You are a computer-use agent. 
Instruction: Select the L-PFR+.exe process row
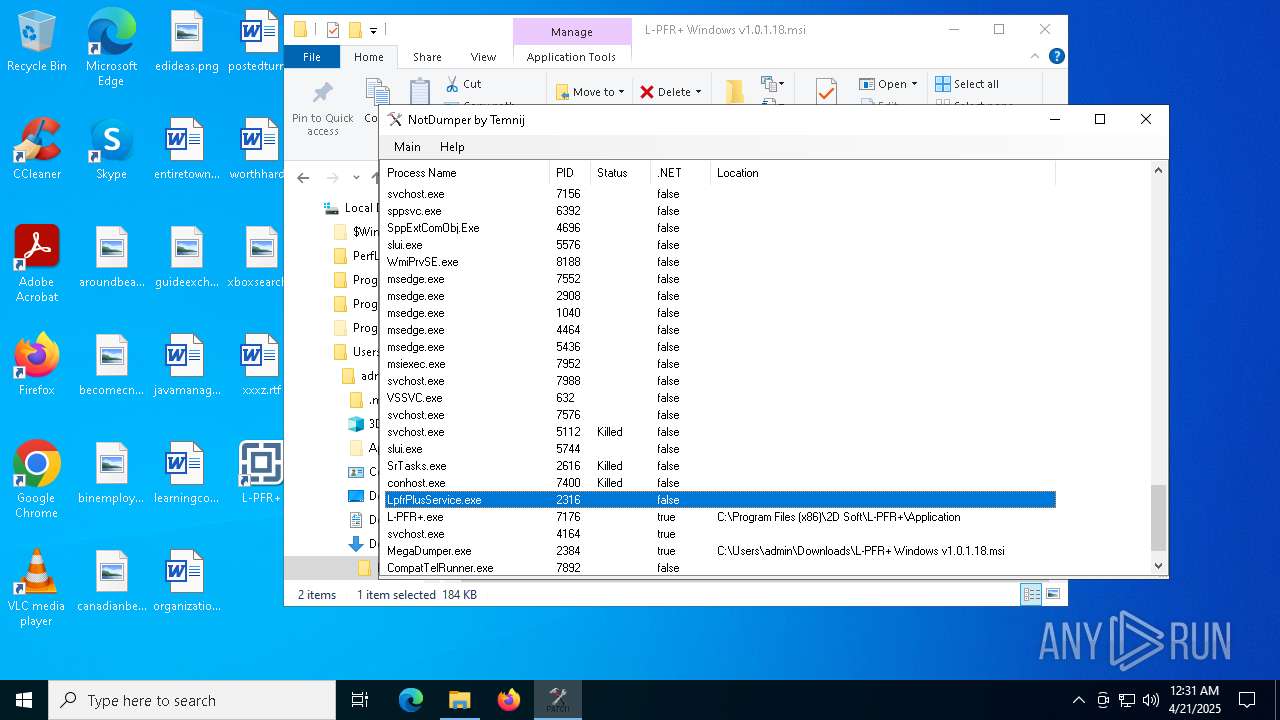click(720, 517)
